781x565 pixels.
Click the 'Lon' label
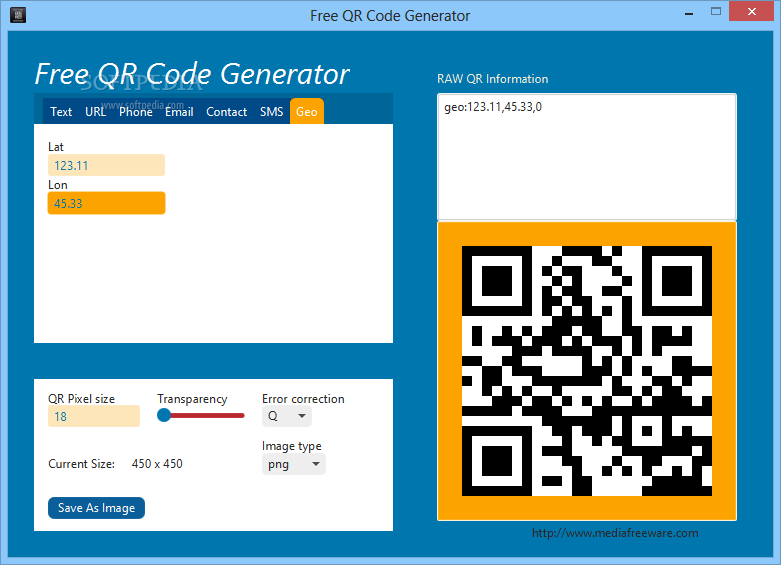58,185
